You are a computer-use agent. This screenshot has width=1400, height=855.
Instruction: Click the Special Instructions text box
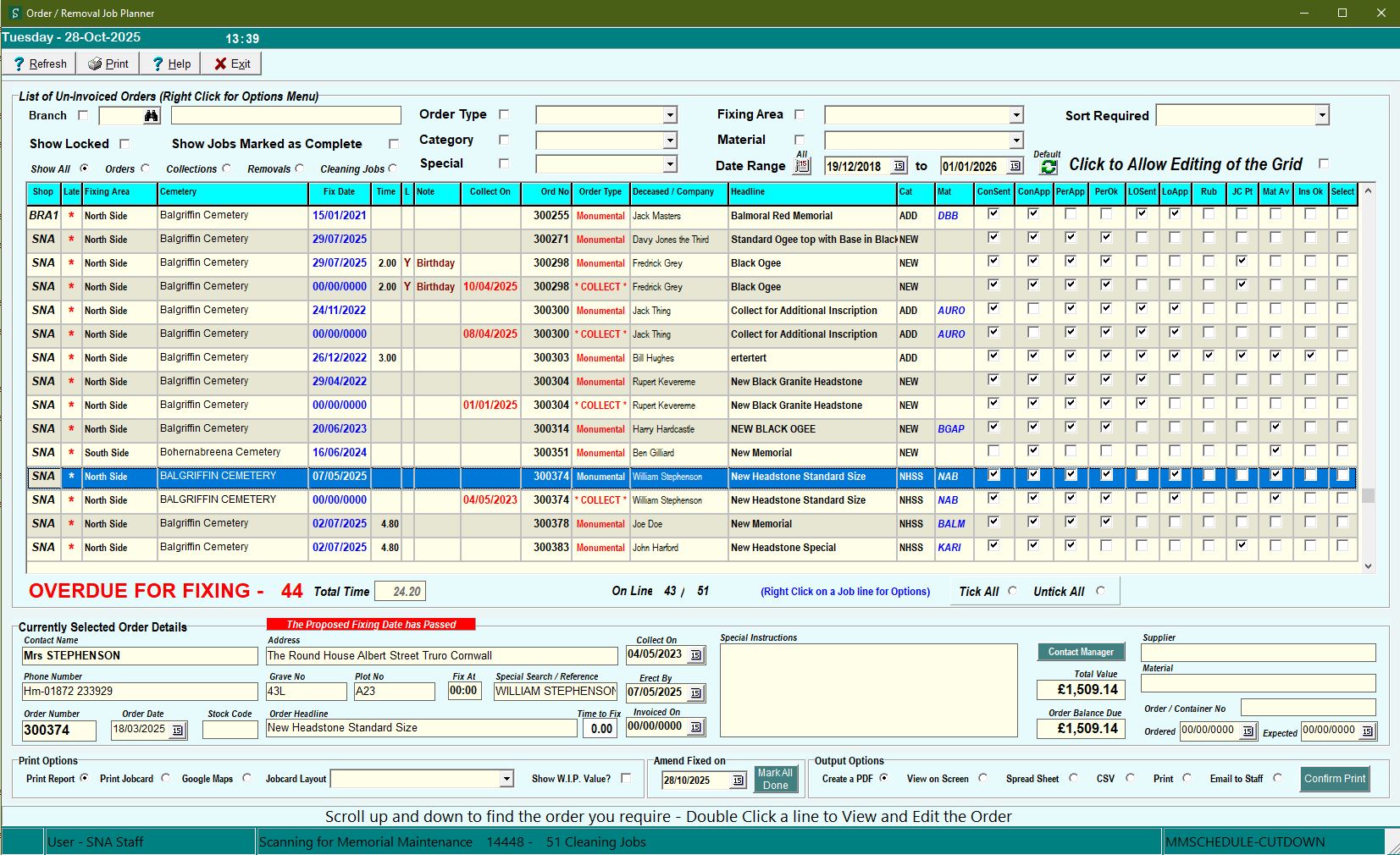point(868,690)
